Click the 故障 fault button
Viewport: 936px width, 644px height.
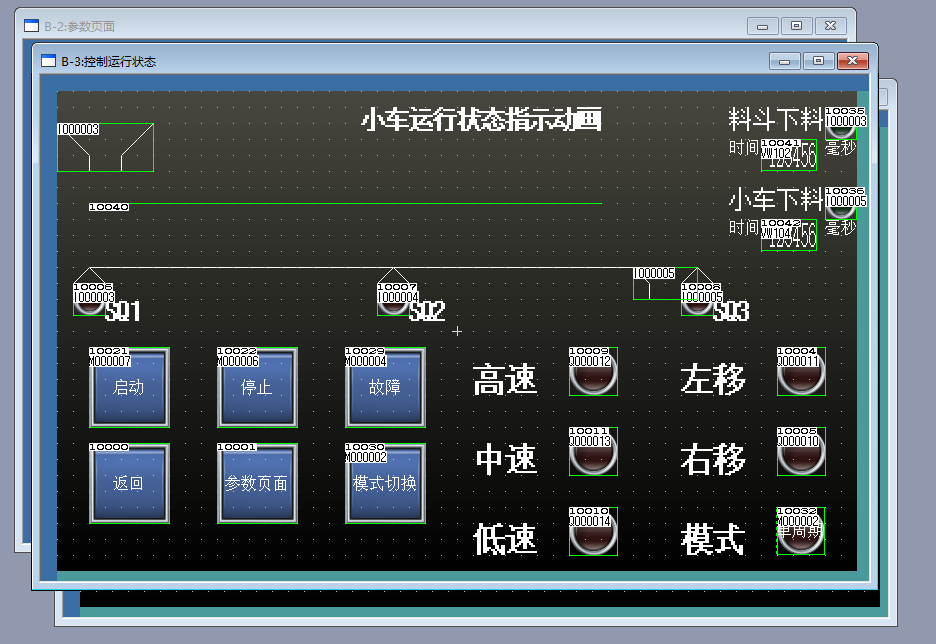click(x=385, y=388)
